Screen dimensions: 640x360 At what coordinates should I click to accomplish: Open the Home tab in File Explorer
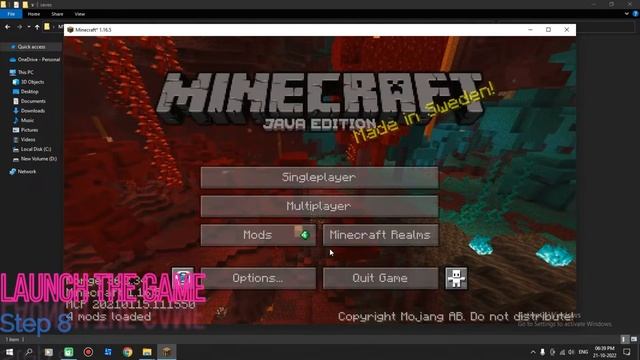(33, 14)
